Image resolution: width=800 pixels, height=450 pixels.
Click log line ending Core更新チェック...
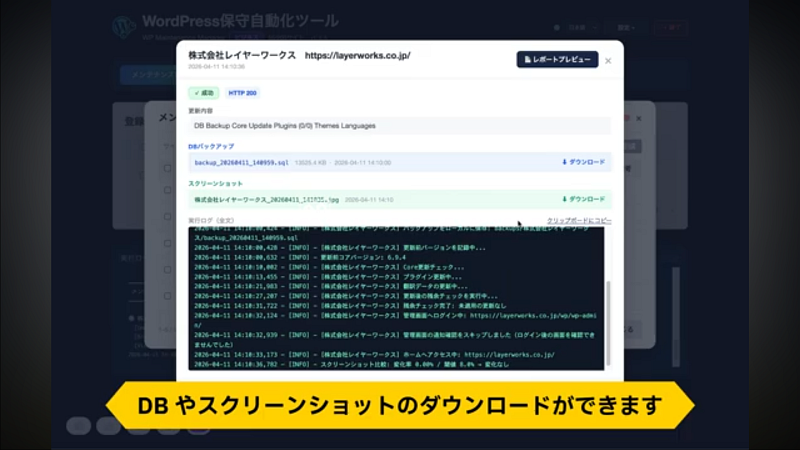[329, 267]
